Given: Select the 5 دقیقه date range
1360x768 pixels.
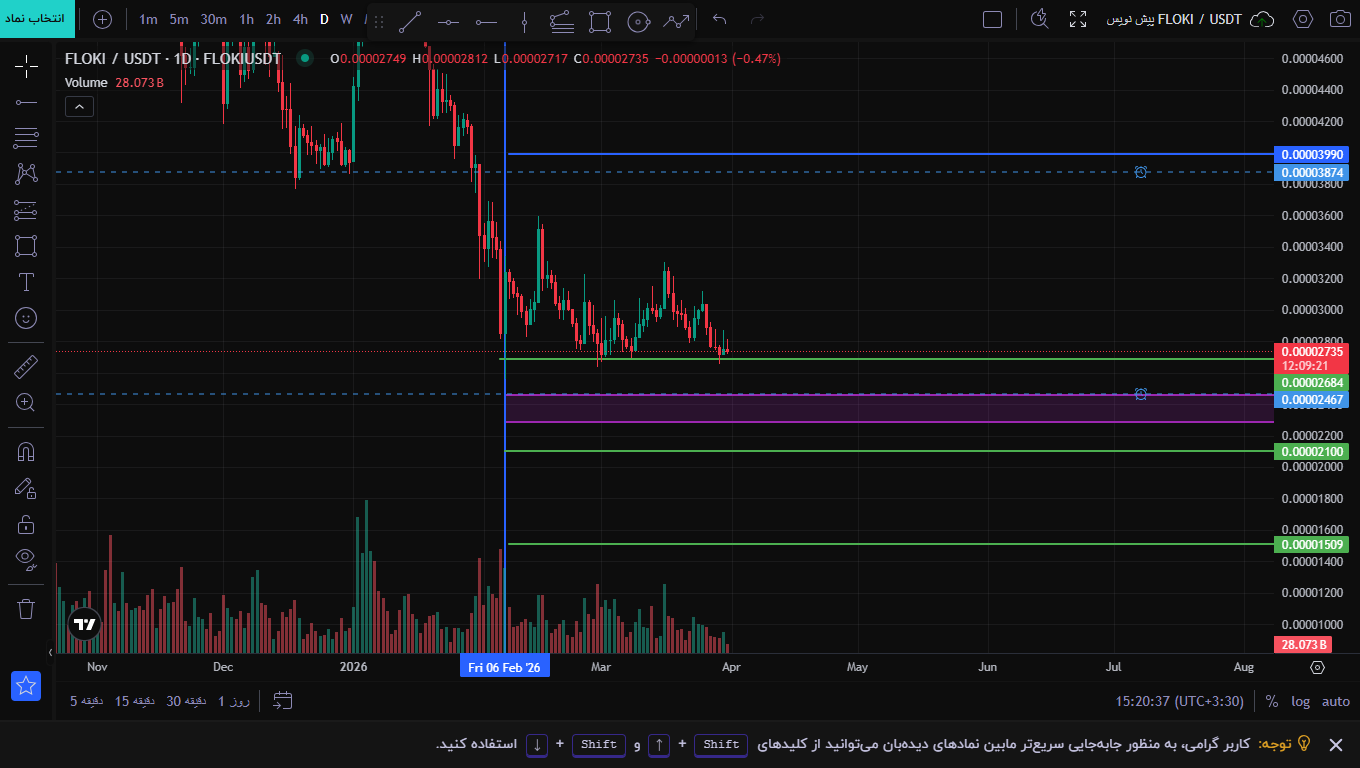Looking at the screenshot, I should point(87,701).
